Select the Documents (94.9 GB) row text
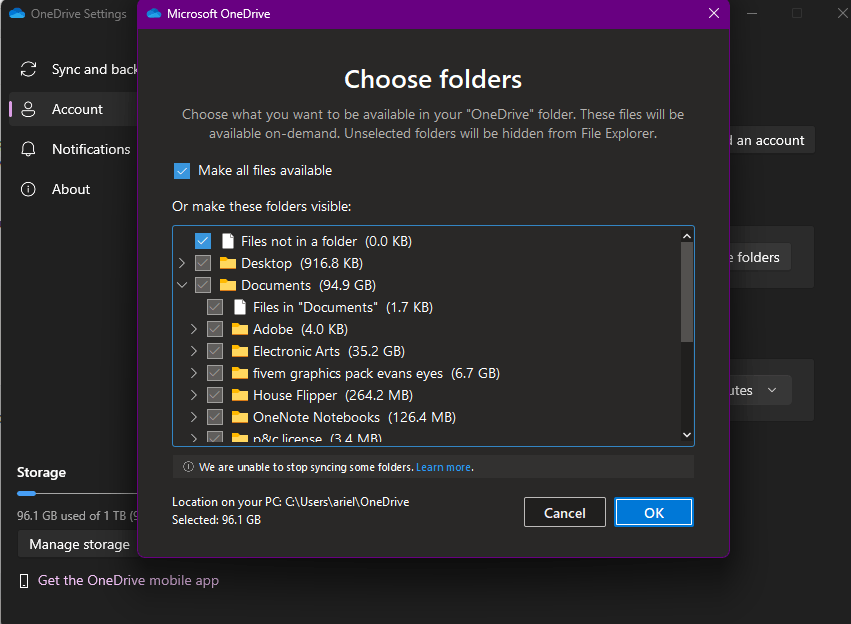The image size is (851, 624). 308,285
